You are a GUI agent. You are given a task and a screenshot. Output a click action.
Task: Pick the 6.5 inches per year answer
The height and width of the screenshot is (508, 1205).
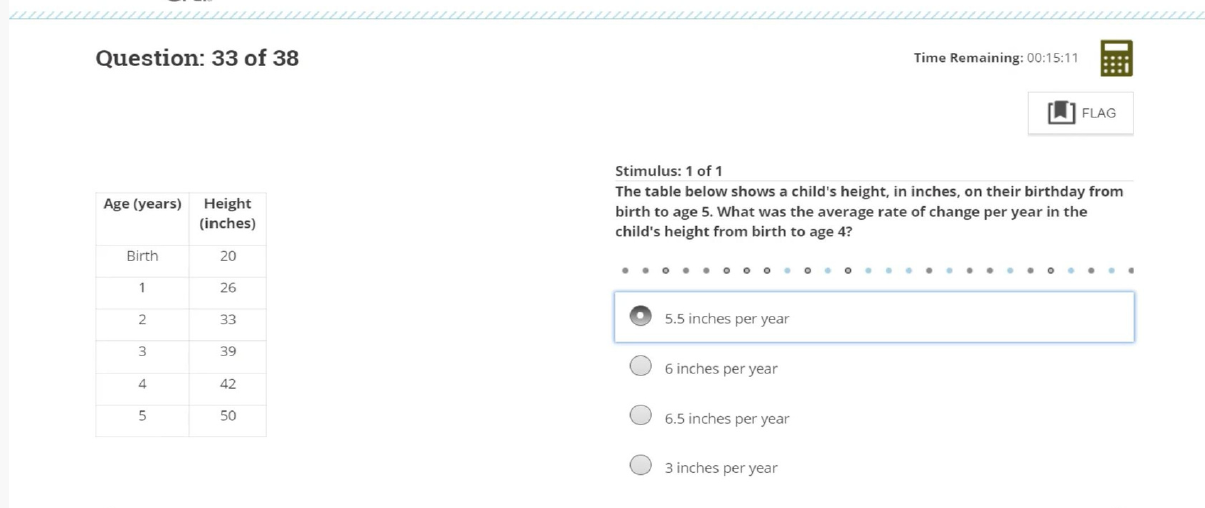tap(640, 417)
